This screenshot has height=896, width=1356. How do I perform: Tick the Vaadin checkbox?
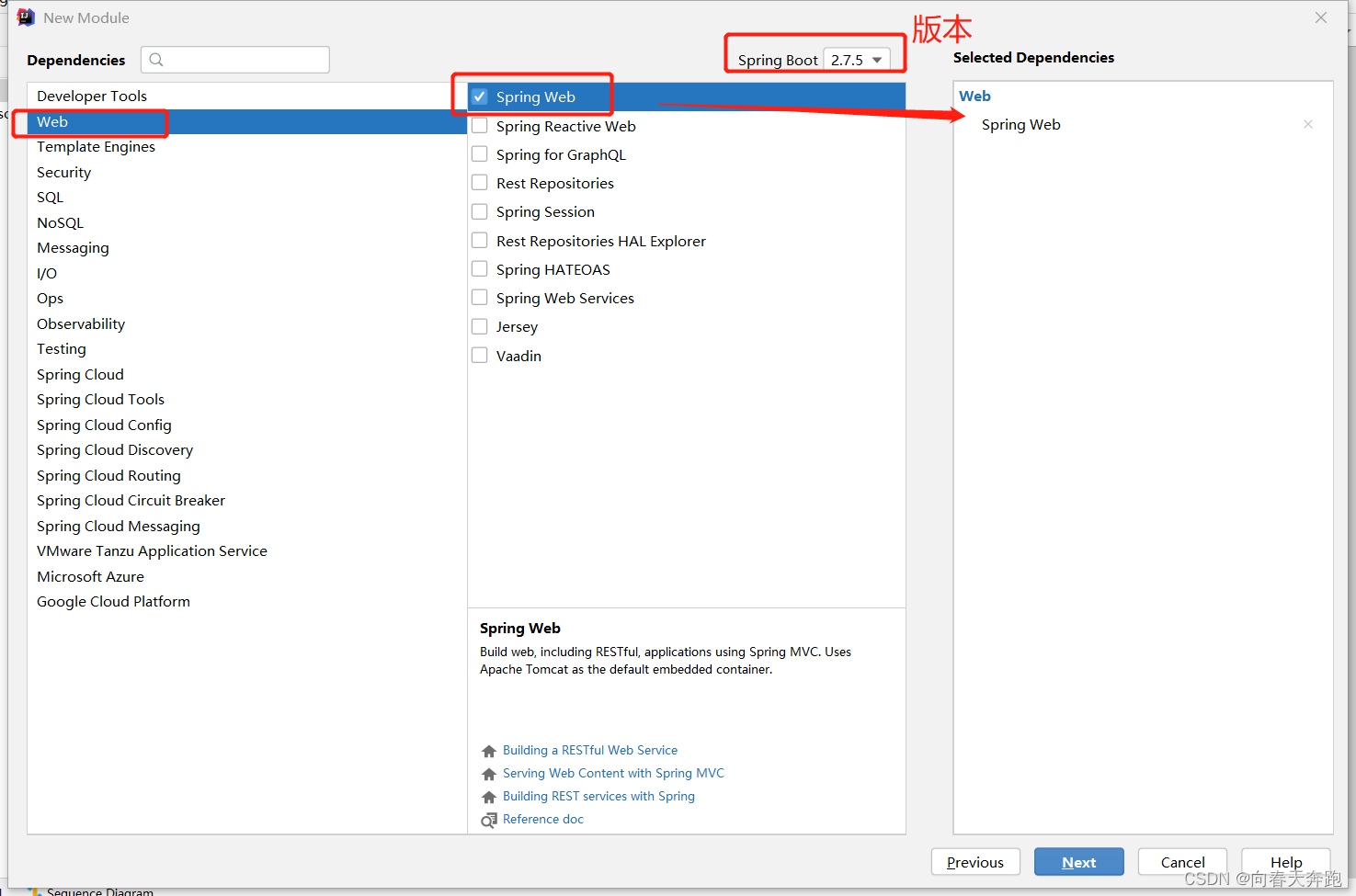click(x=480, y=356)
